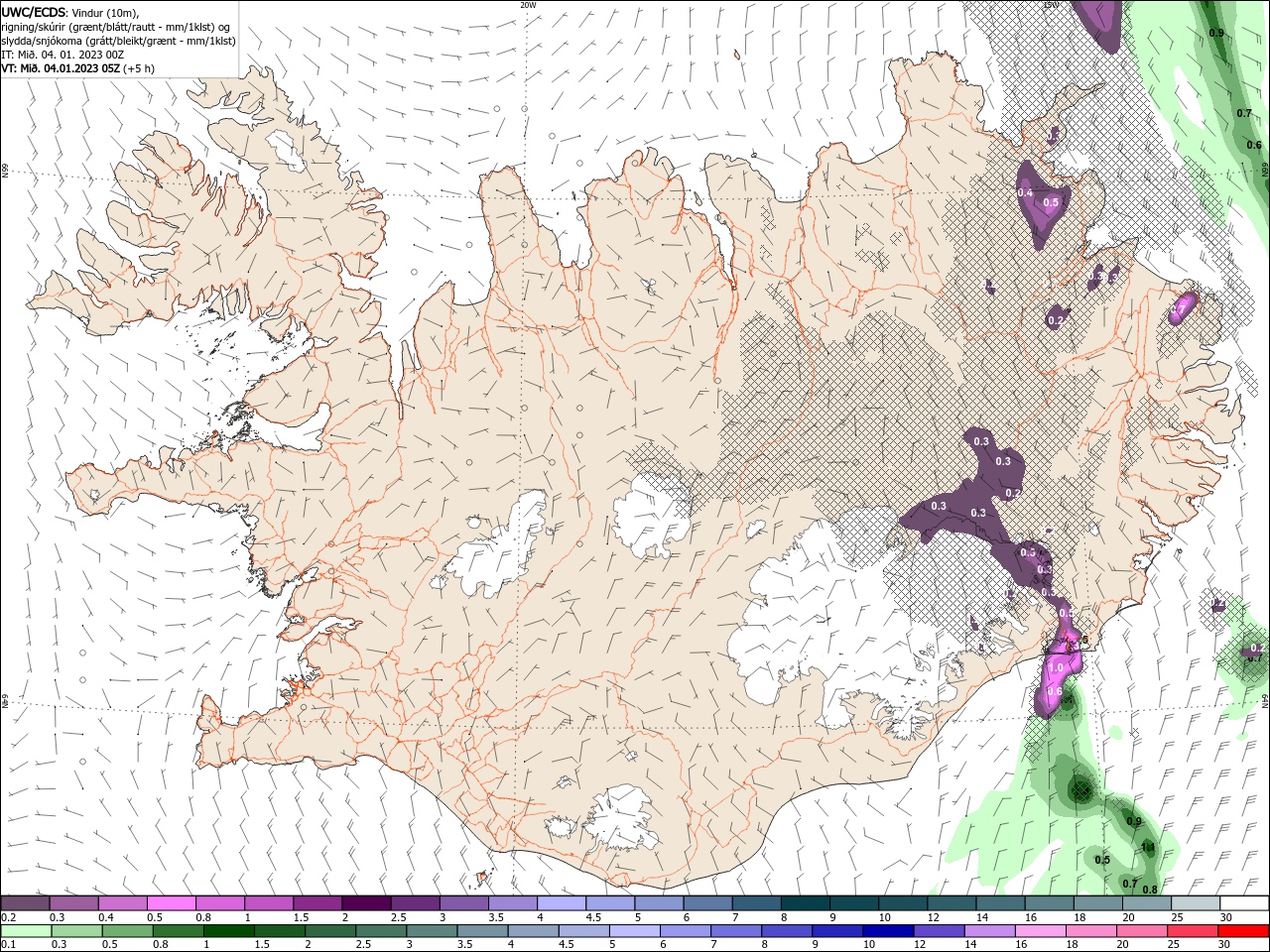Image resolution: width=1270 pixels, height=952 pixels.
Task: Pick the bright pink 0.5 swatch in upper legend
Action: click(171, 903)
